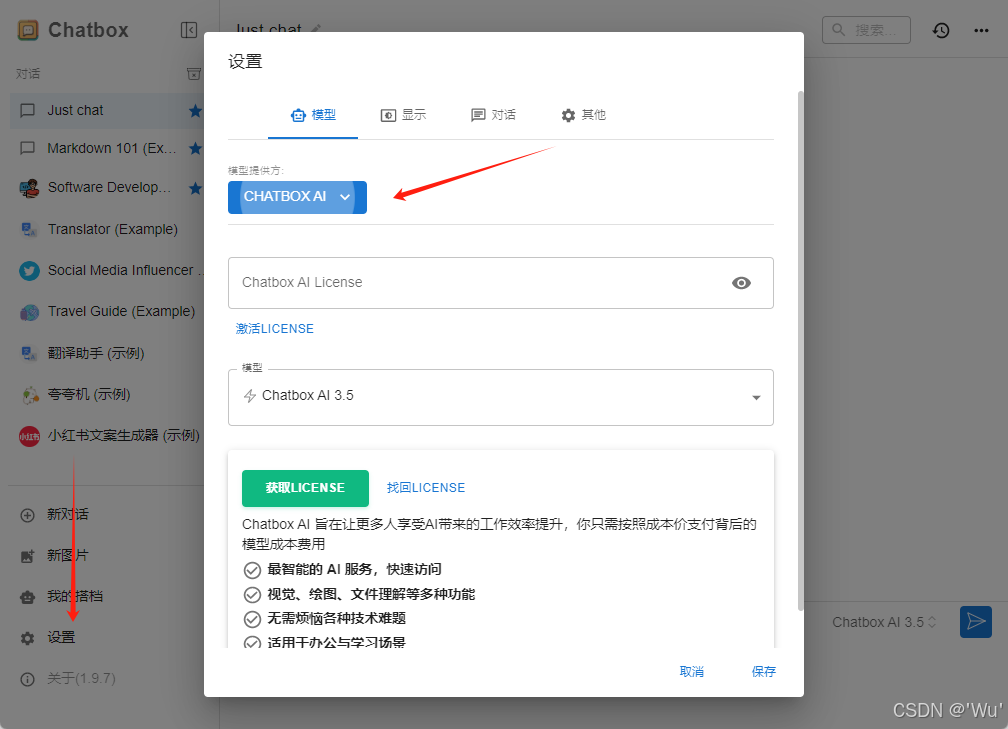Click the 夸夸机 avatar icon
The width and height of the screenshot is (1008, 729).
point(29,395)
